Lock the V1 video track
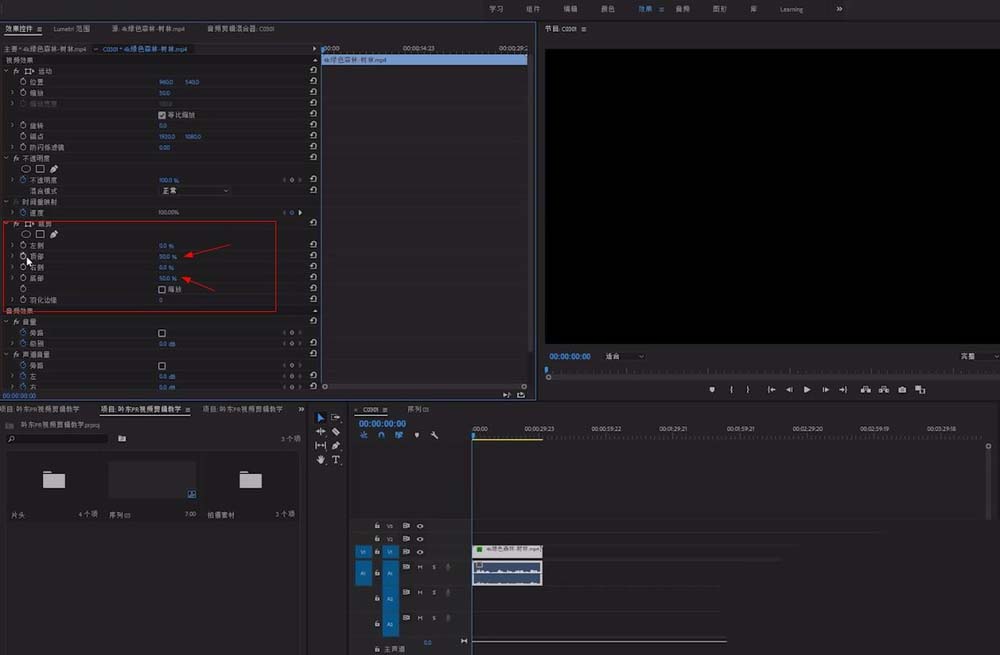Image resolution: width=1000 pixels, height=655 pixels. [x=377, y=552]
